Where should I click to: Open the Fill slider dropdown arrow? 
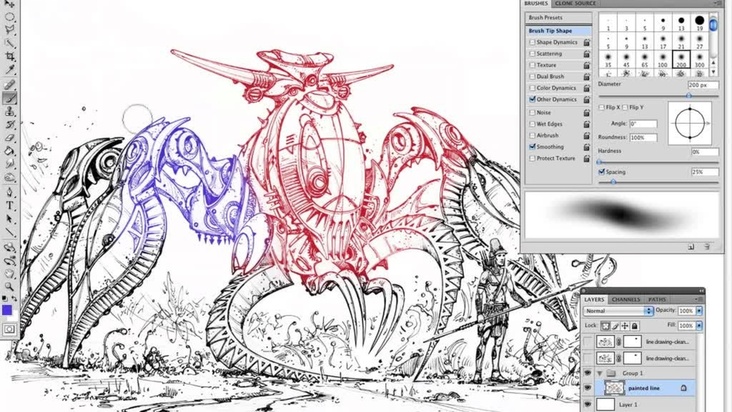tap(699, 326)
